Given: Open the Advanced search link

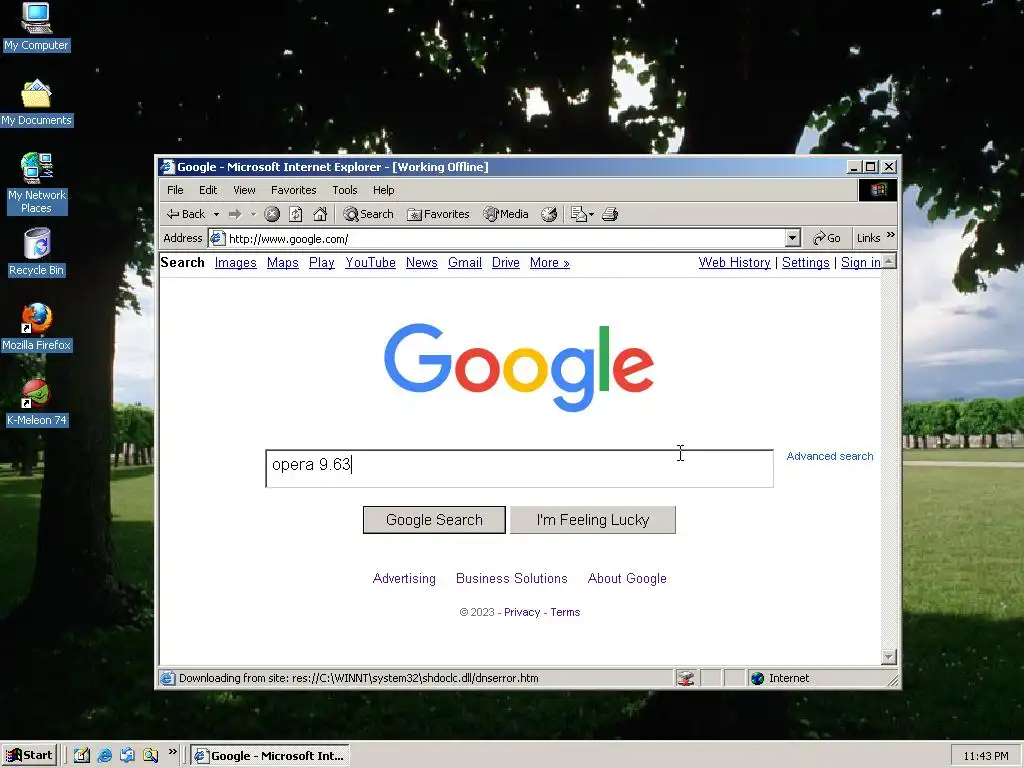Looking at the screenshot, I should click(830, 456).
